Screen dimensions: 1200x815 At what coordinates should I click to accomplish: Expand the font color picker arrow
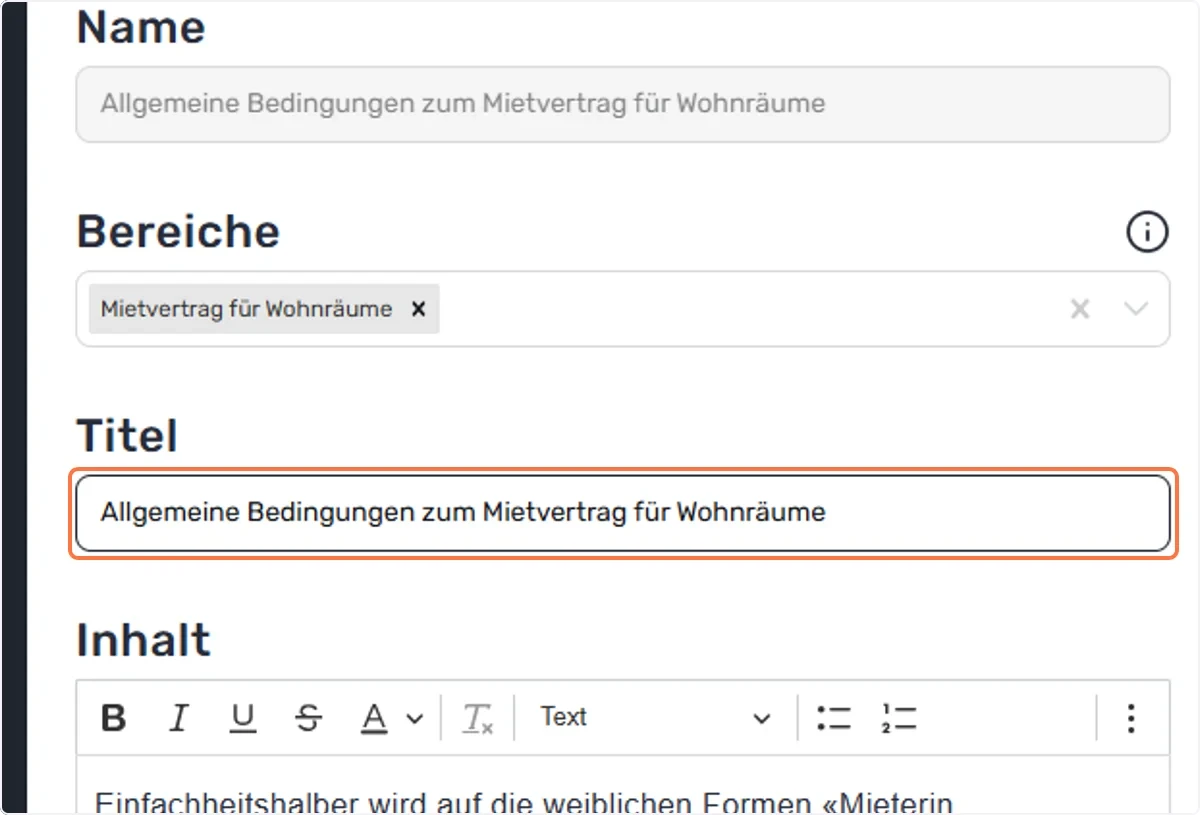click(x=415, y=719)
